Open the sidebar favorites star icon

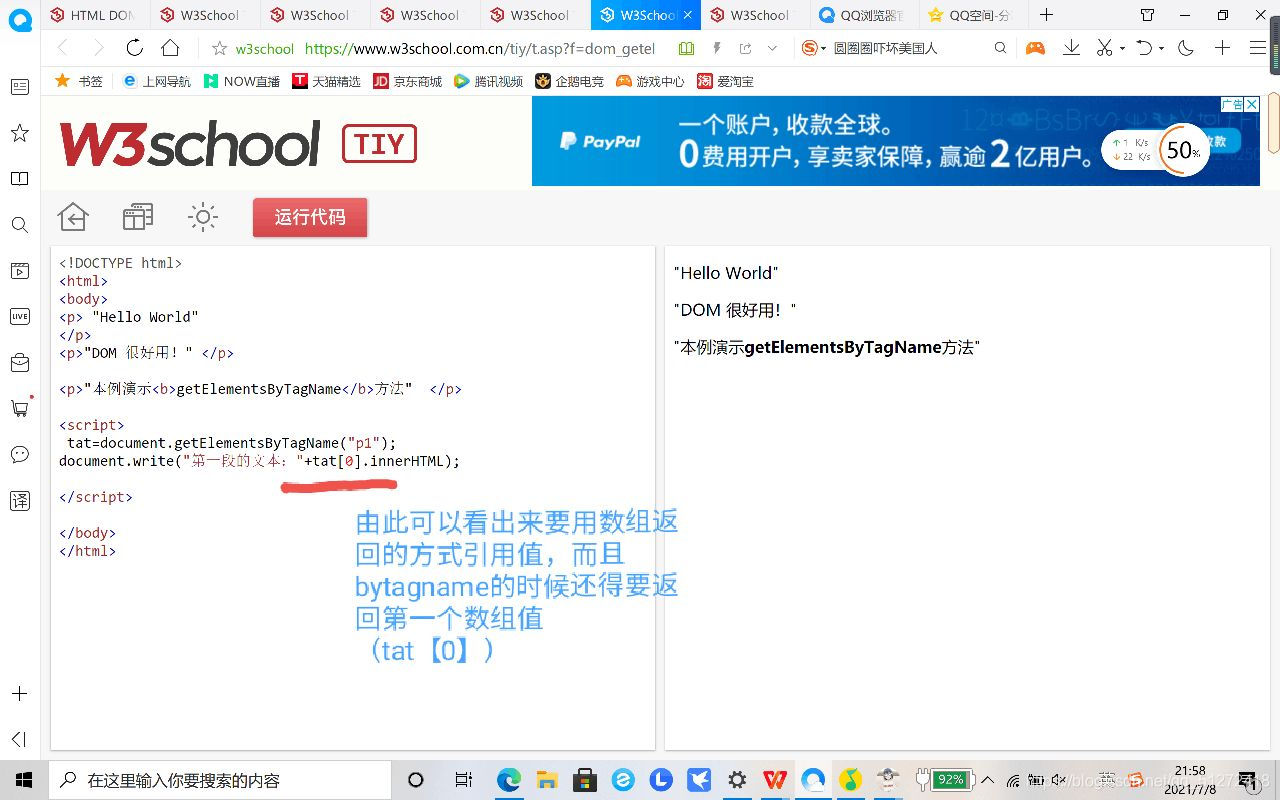pos(19,133)
